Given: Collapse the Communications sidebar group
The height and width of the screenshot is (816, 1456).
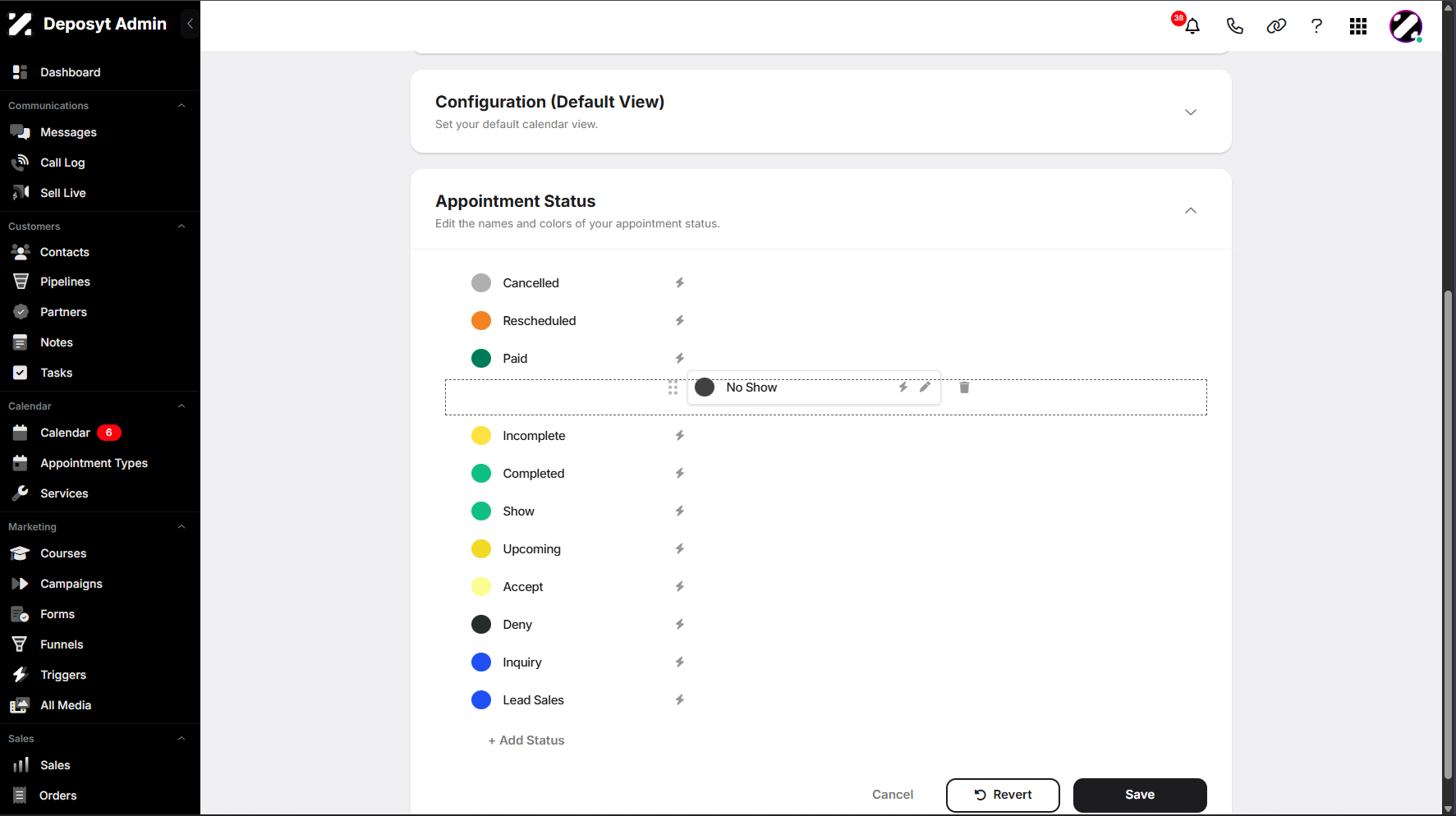Looking at the screenshot, I should click(x=181, y=106).
